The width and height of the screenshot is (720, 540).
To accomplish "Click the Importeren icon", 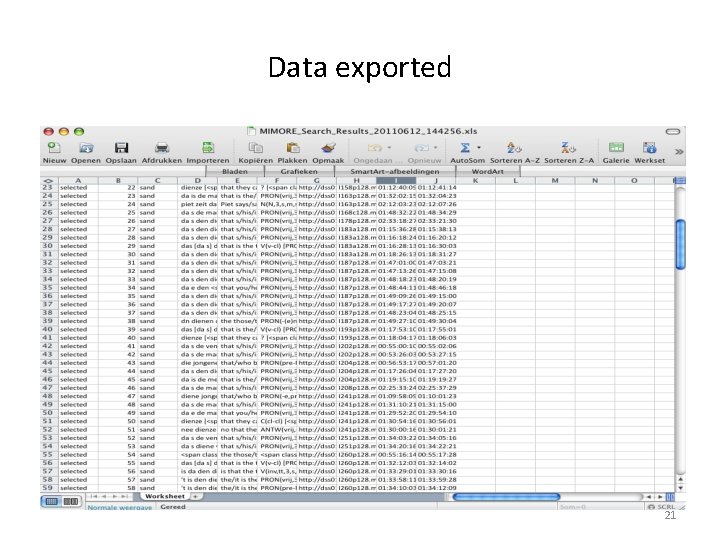I will pos(208,148).
